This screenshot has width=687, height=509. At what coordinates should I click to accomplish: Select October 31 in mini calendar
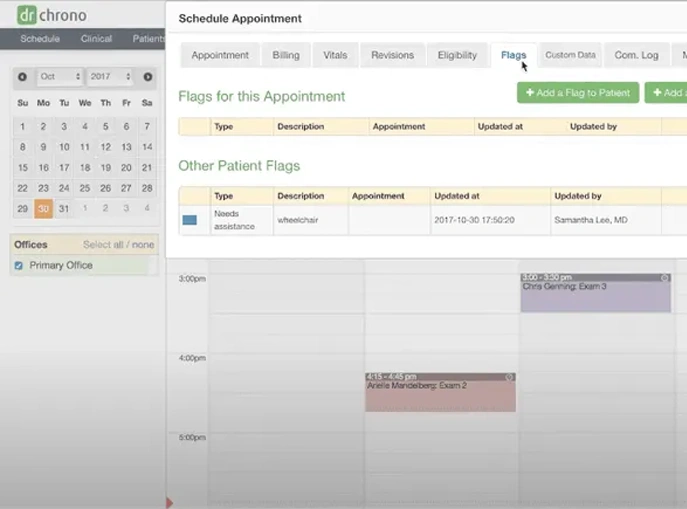click(64, 209)
